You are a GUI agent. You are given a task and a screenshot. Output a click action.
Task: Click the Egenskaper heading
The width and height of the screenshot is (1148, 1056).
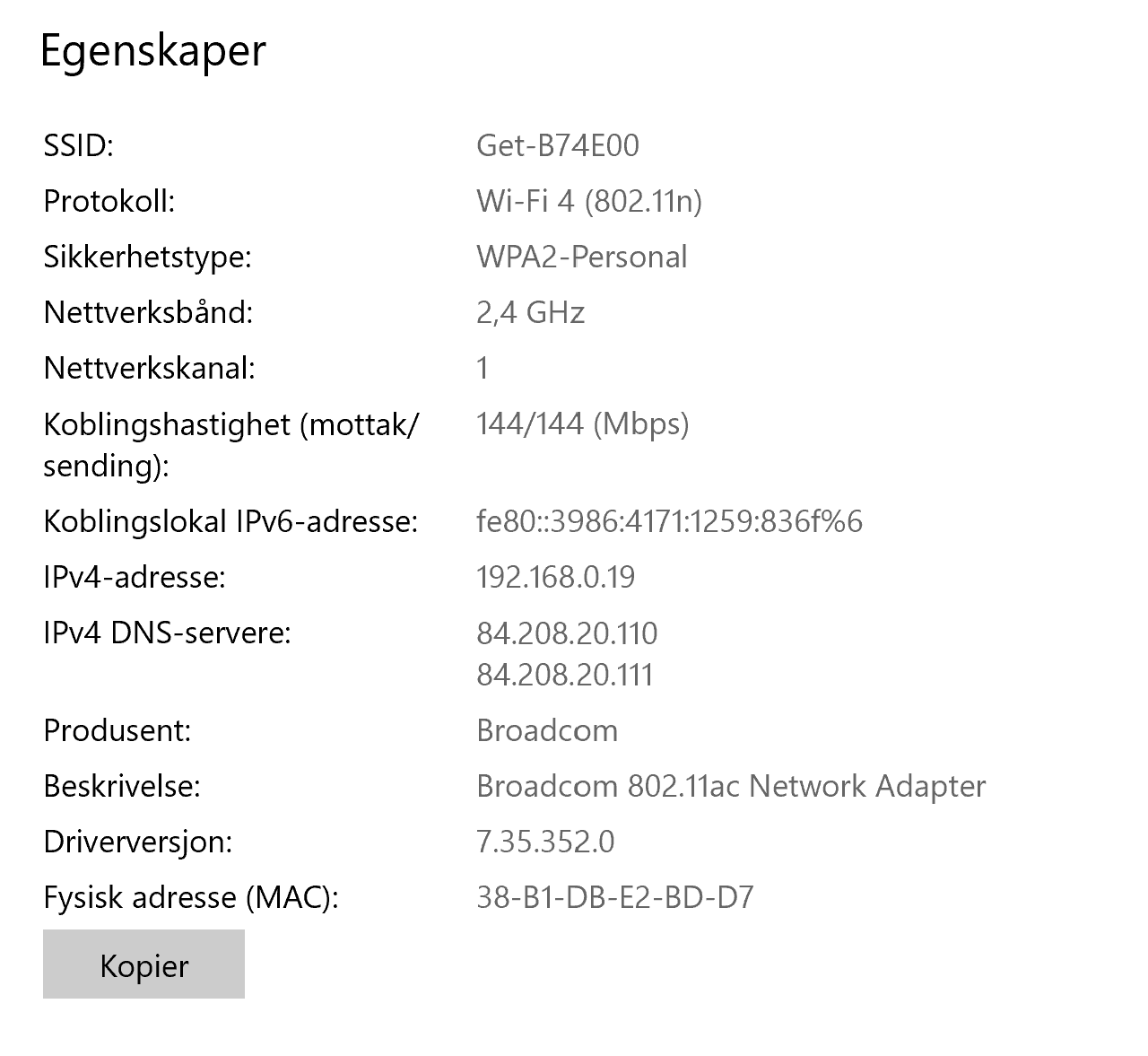[x=153, y=50]
